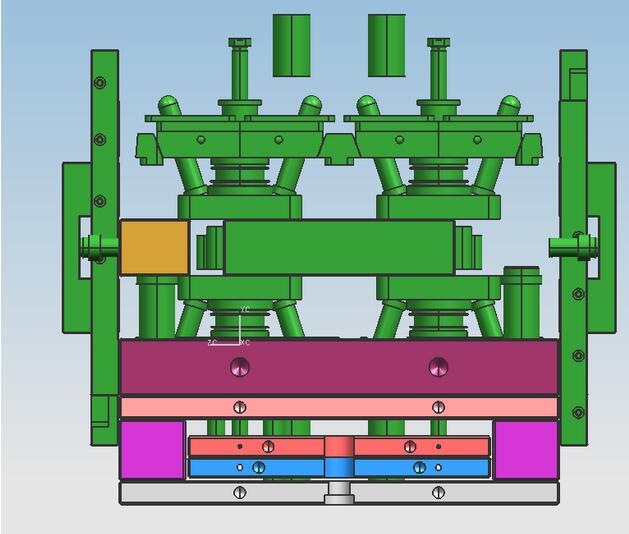Click the right slotted screw on the blue plate
The width and height of the screenshot is (629, 534).
(x=420, y=467)
